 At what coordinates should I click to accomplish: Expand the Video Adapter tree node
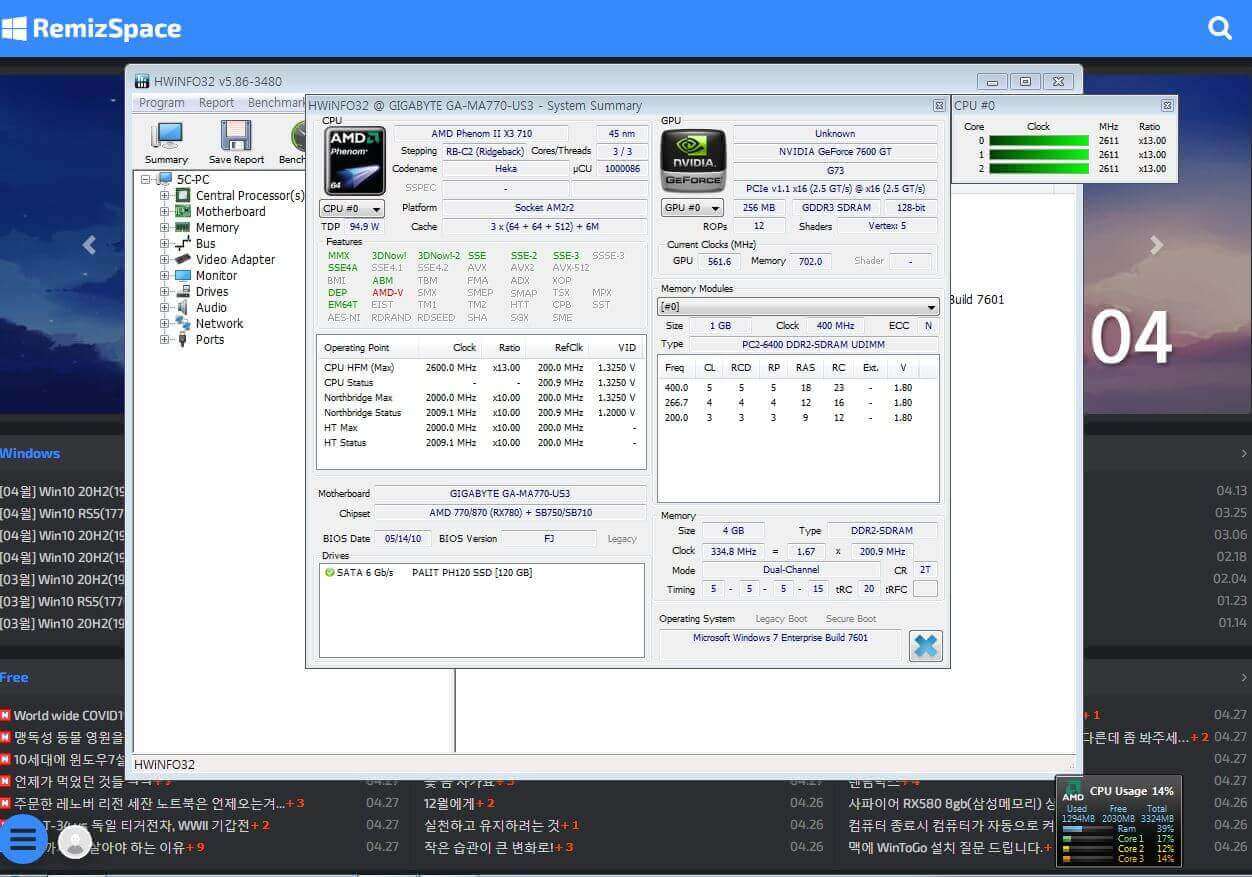pos(165,260)
